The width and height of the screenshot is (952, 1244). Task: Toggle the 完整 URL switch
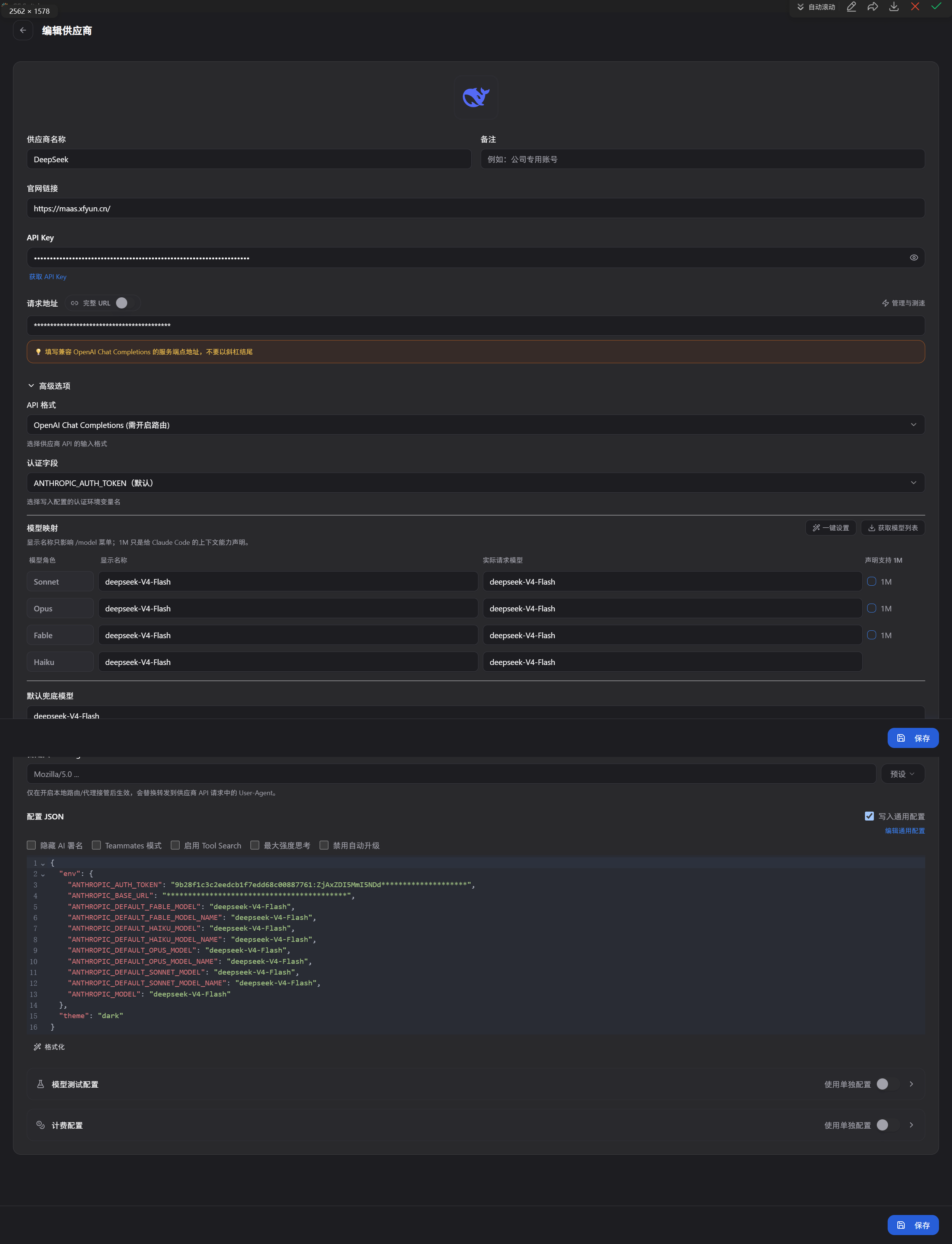[x=126, y=303]
